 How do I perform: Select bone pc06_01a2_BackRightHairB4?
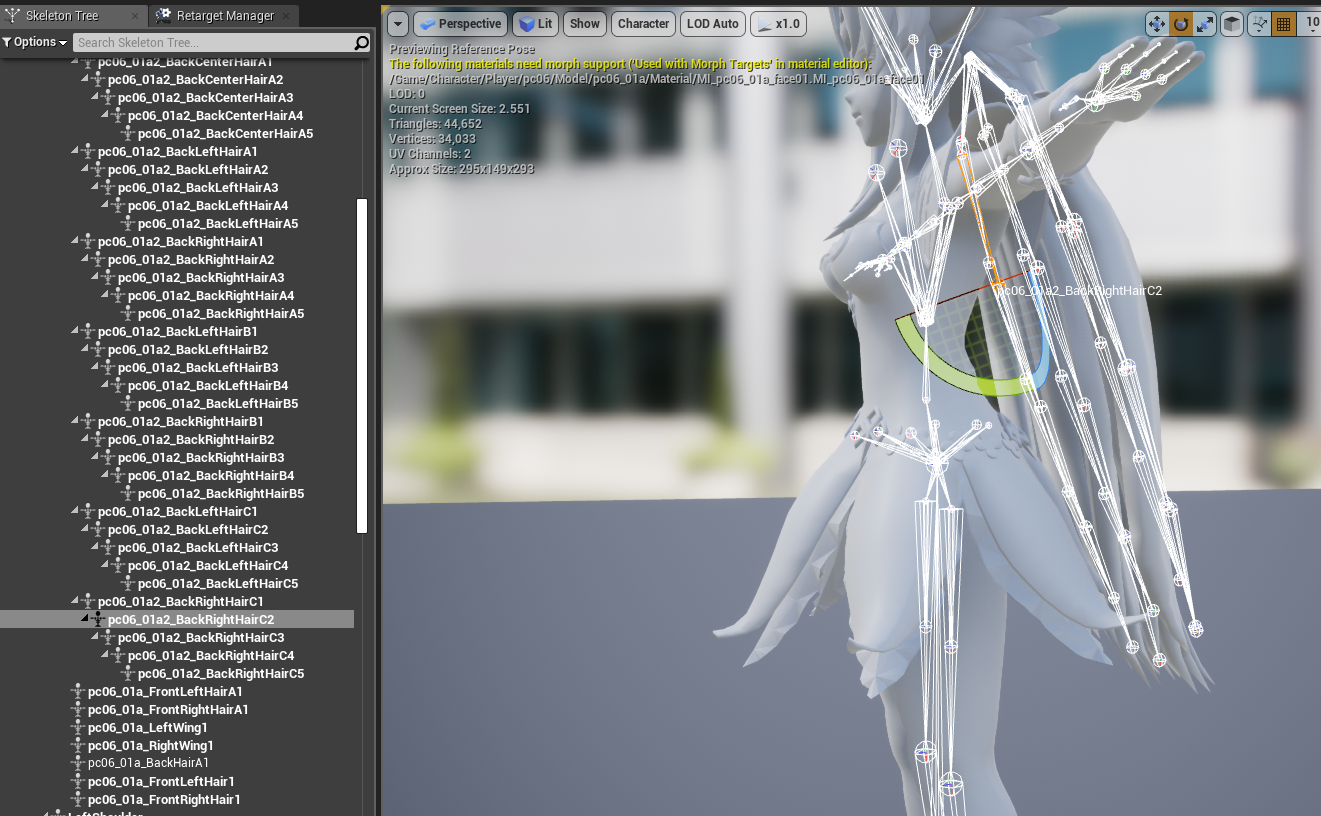[211, 476]
